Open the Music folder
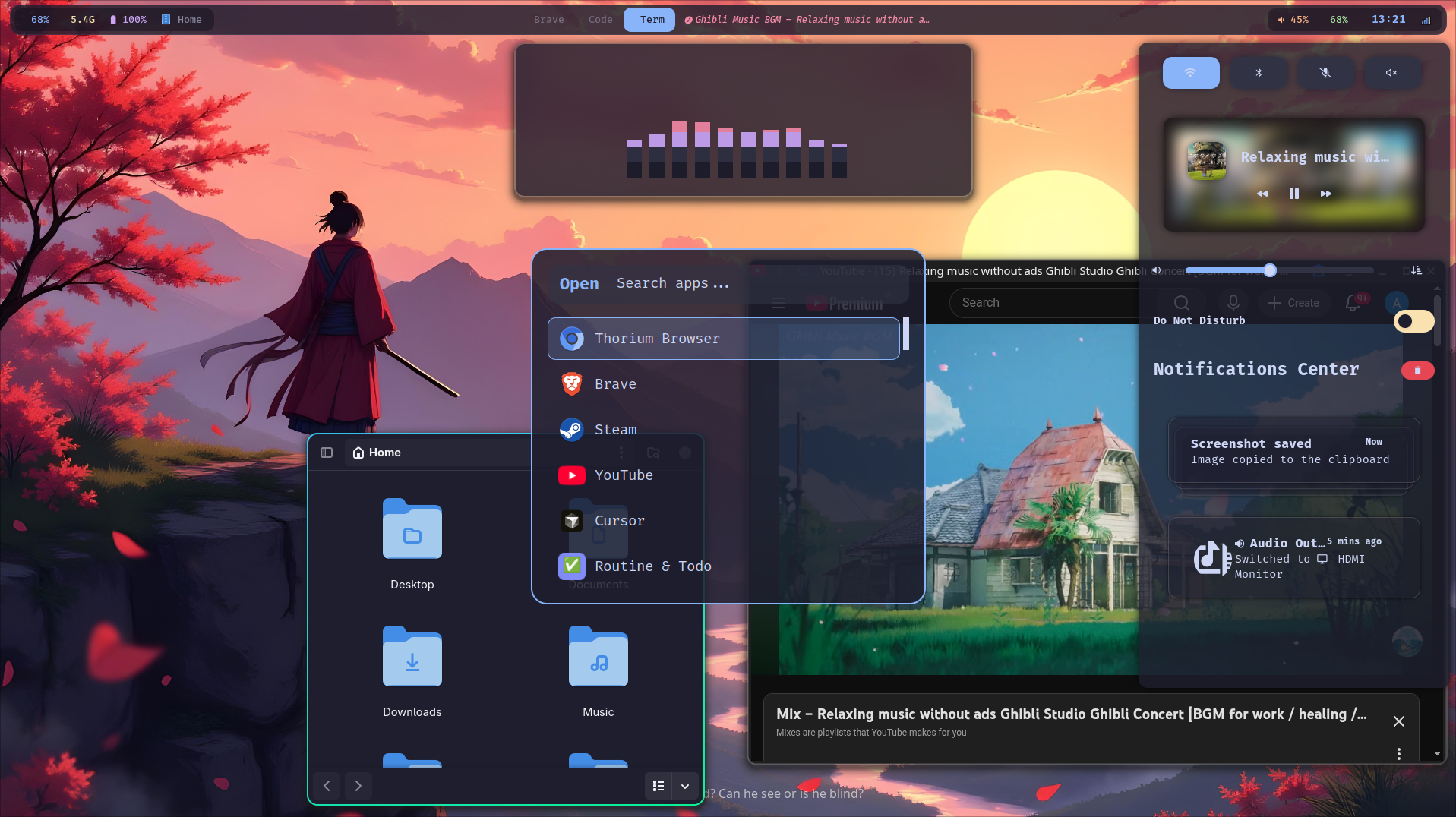 [599, 672]
